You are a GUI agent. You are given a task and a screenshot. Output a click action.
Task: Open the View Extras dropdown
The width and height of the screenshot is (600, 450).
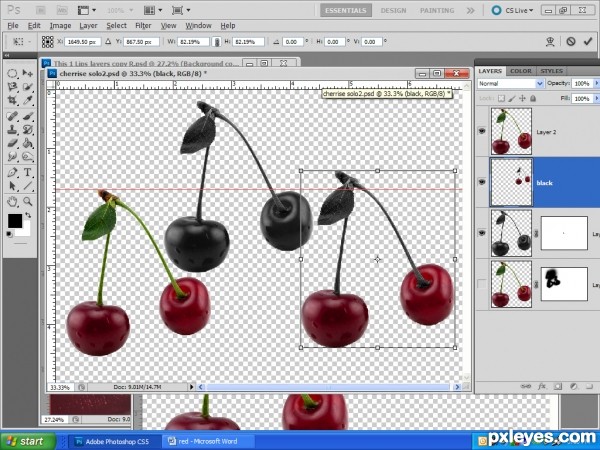pyautogui.click(x=87, y=10)
